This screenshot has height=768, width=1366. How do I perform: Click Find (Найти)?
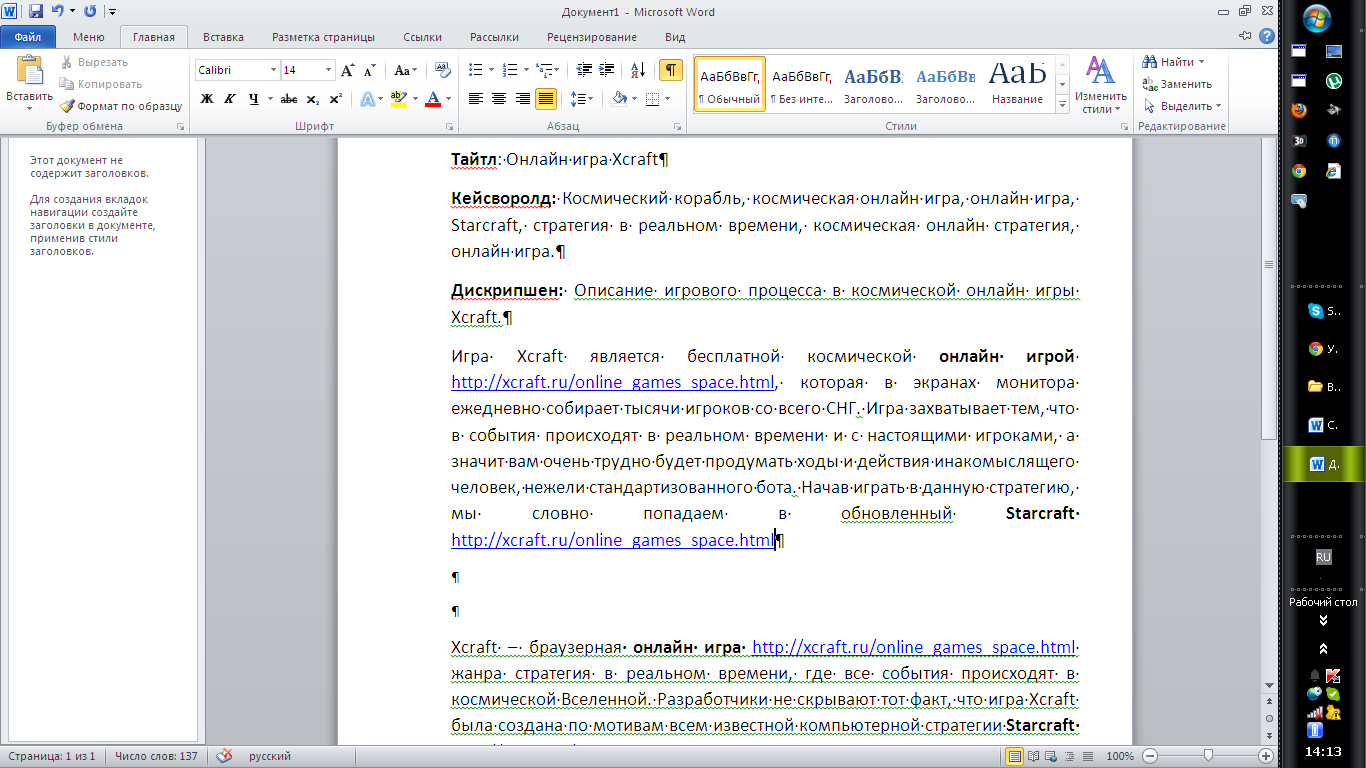coord(1174,62)
